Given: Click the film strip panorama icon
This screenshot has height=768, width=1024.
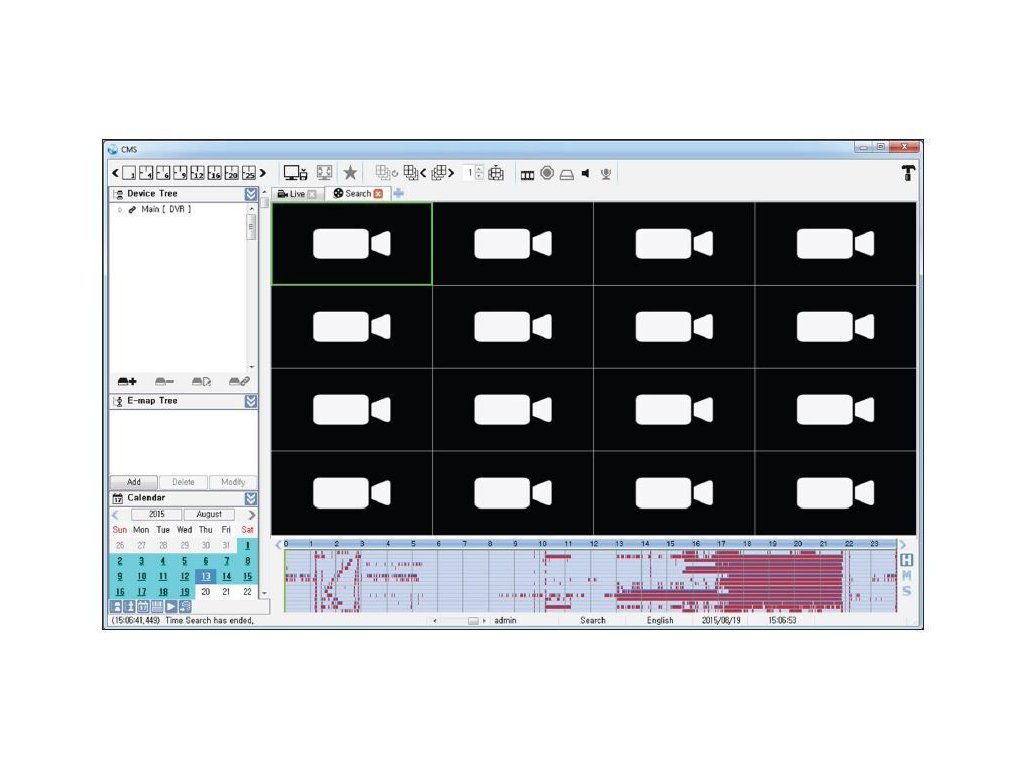Looking at the screenshot, I should point(527,174).
